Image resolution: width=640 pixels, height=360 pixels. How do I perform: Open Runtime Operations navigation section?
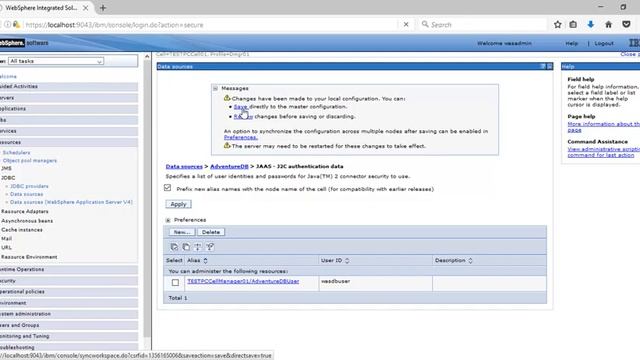69,270
